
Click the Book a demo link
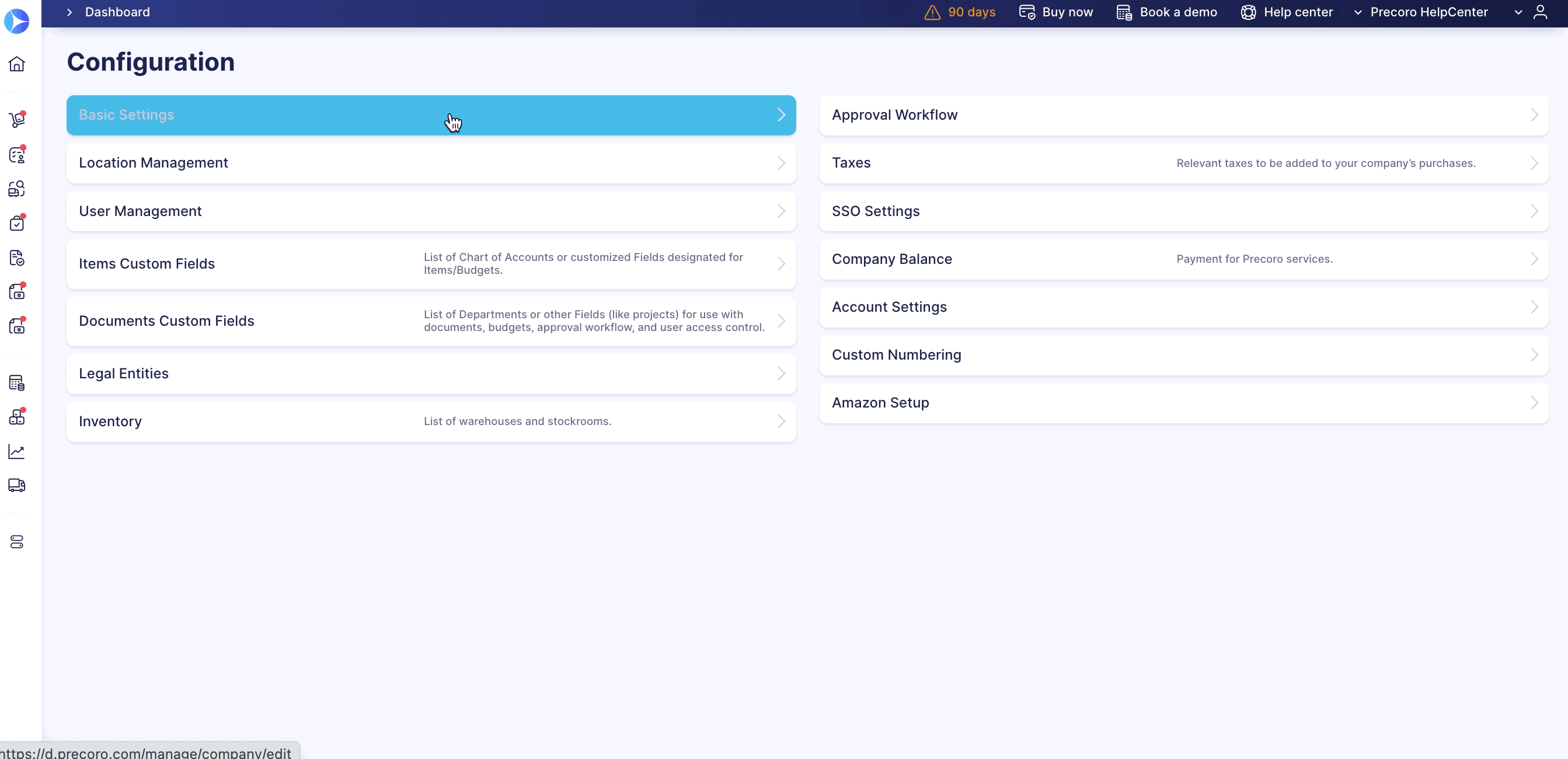pos(1178,12)
